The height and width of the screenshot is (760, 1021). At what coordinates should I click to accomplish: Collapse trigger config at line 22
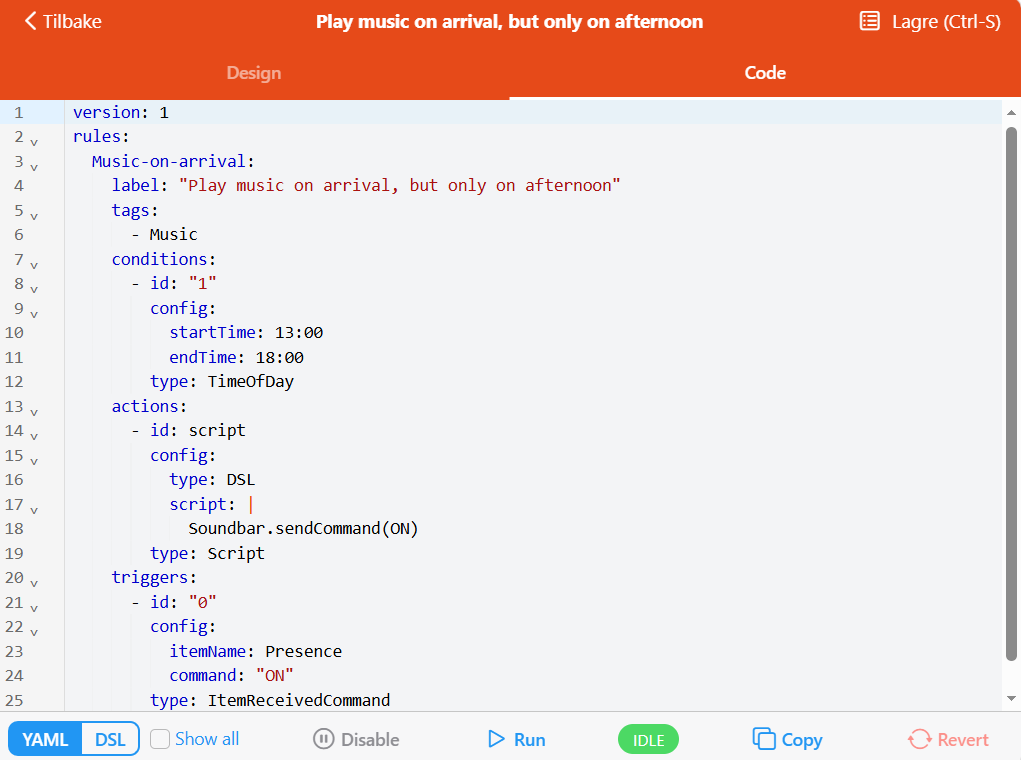click(34, 632)
